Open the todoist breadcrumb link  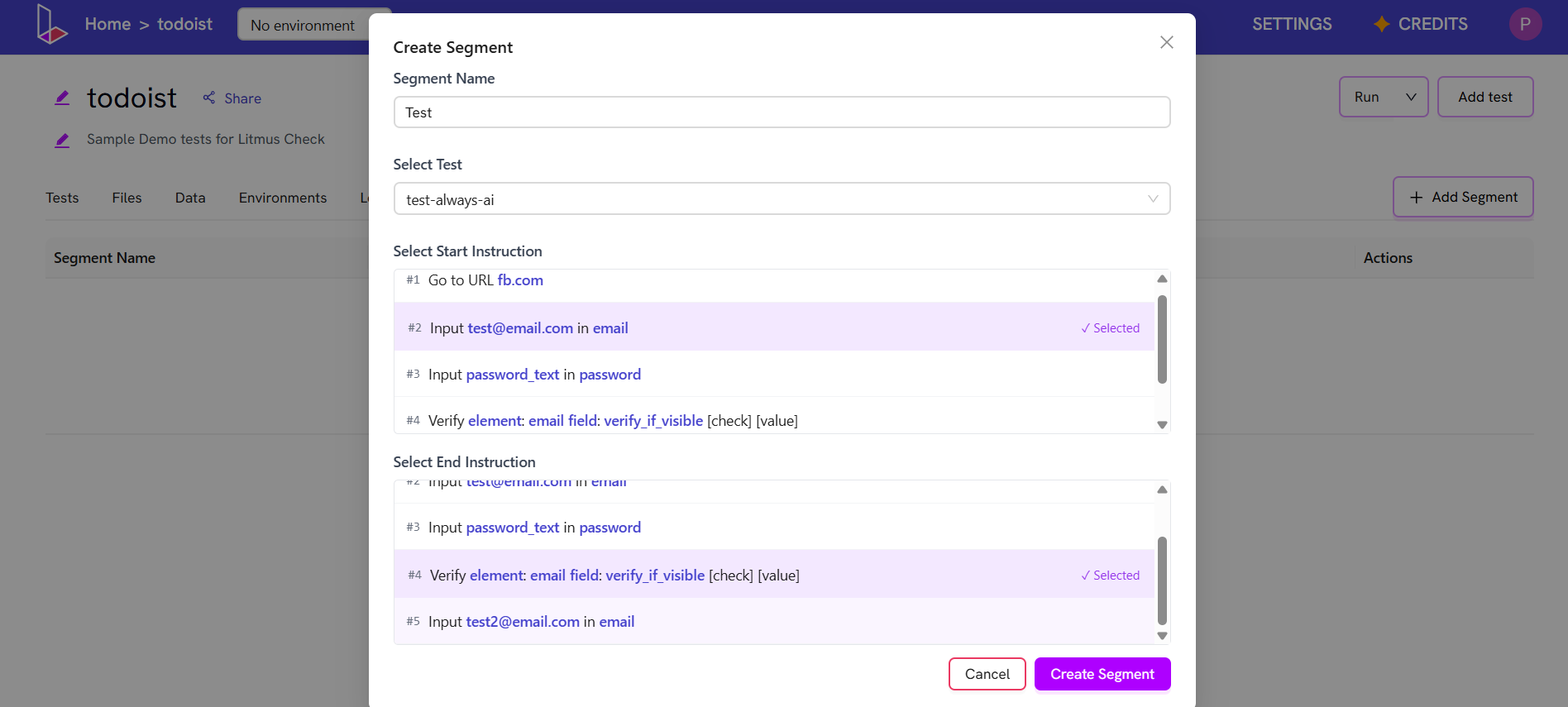(184, 24)
